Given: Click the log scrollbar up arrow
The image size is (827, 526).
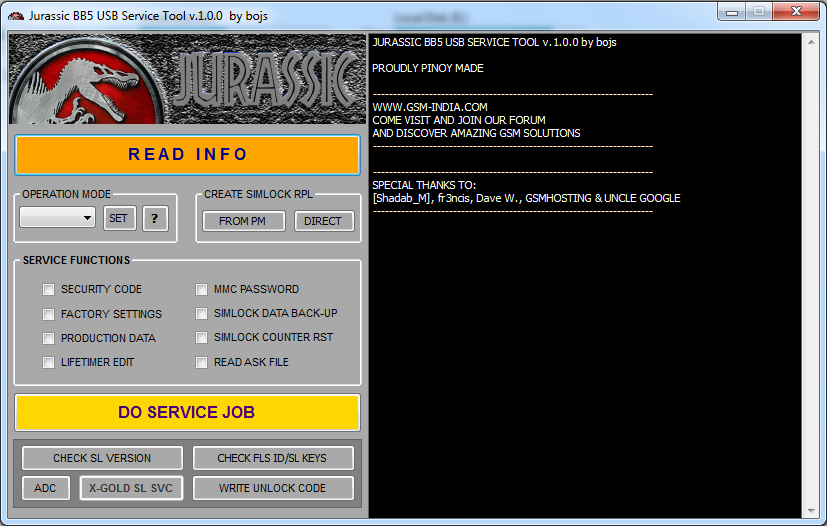Looking at the screenshot, I should click(x=811, y=42).
